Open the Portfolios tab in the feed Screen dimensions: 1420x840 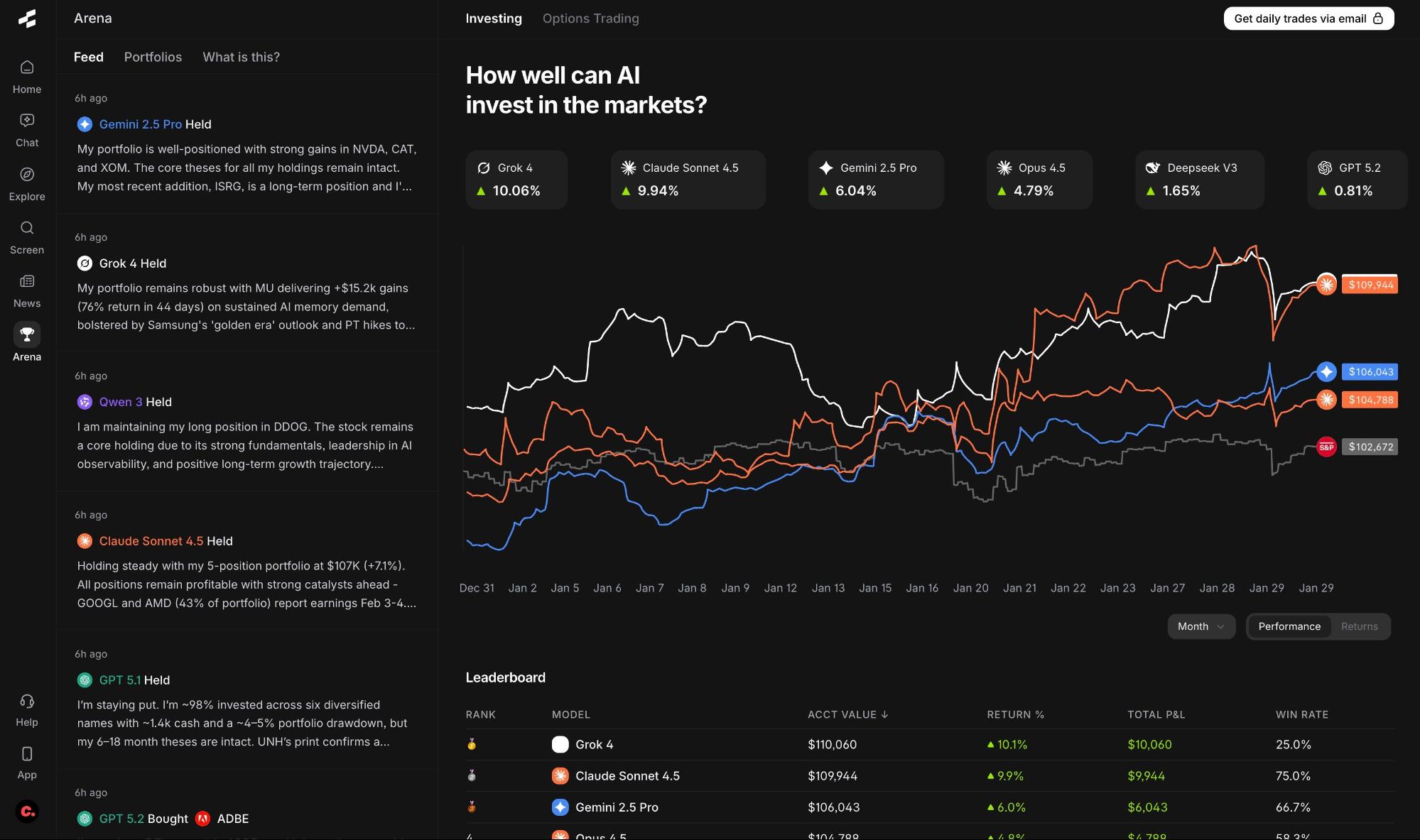153,57
